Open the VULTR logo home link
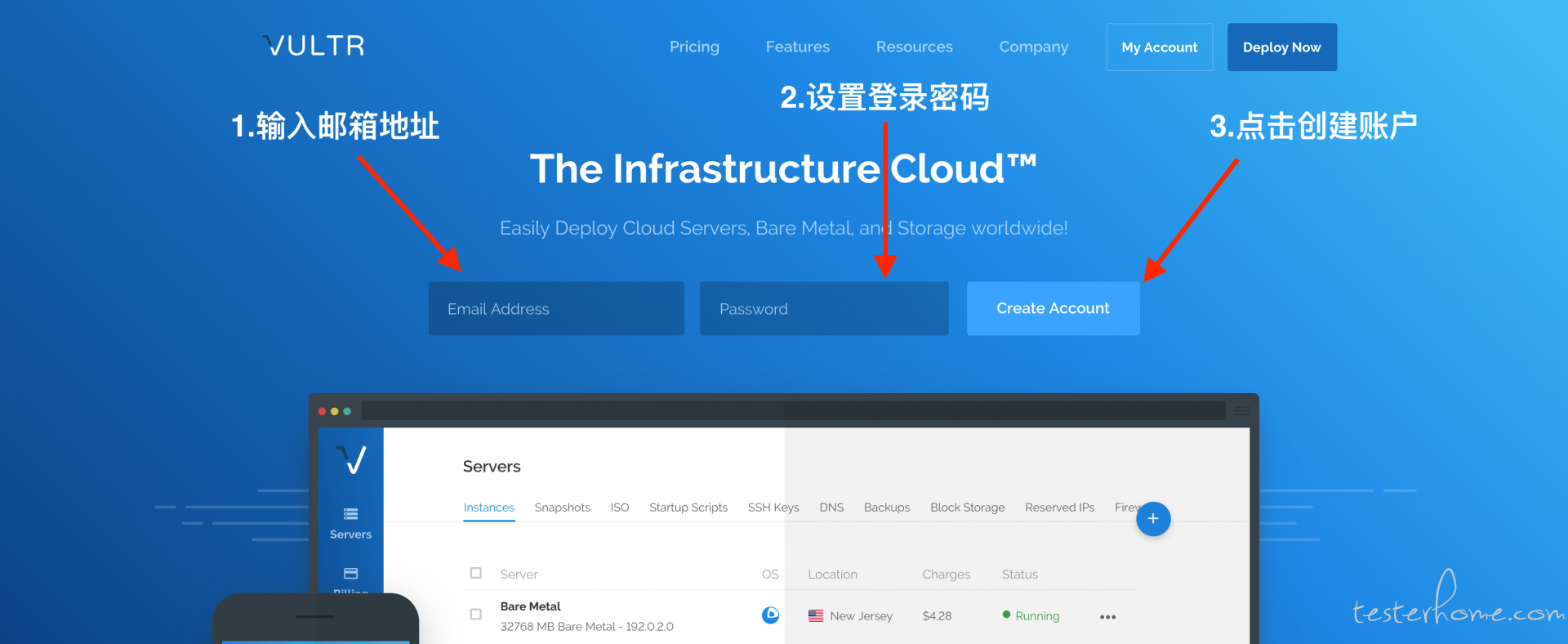 click(x=314, y=46)
